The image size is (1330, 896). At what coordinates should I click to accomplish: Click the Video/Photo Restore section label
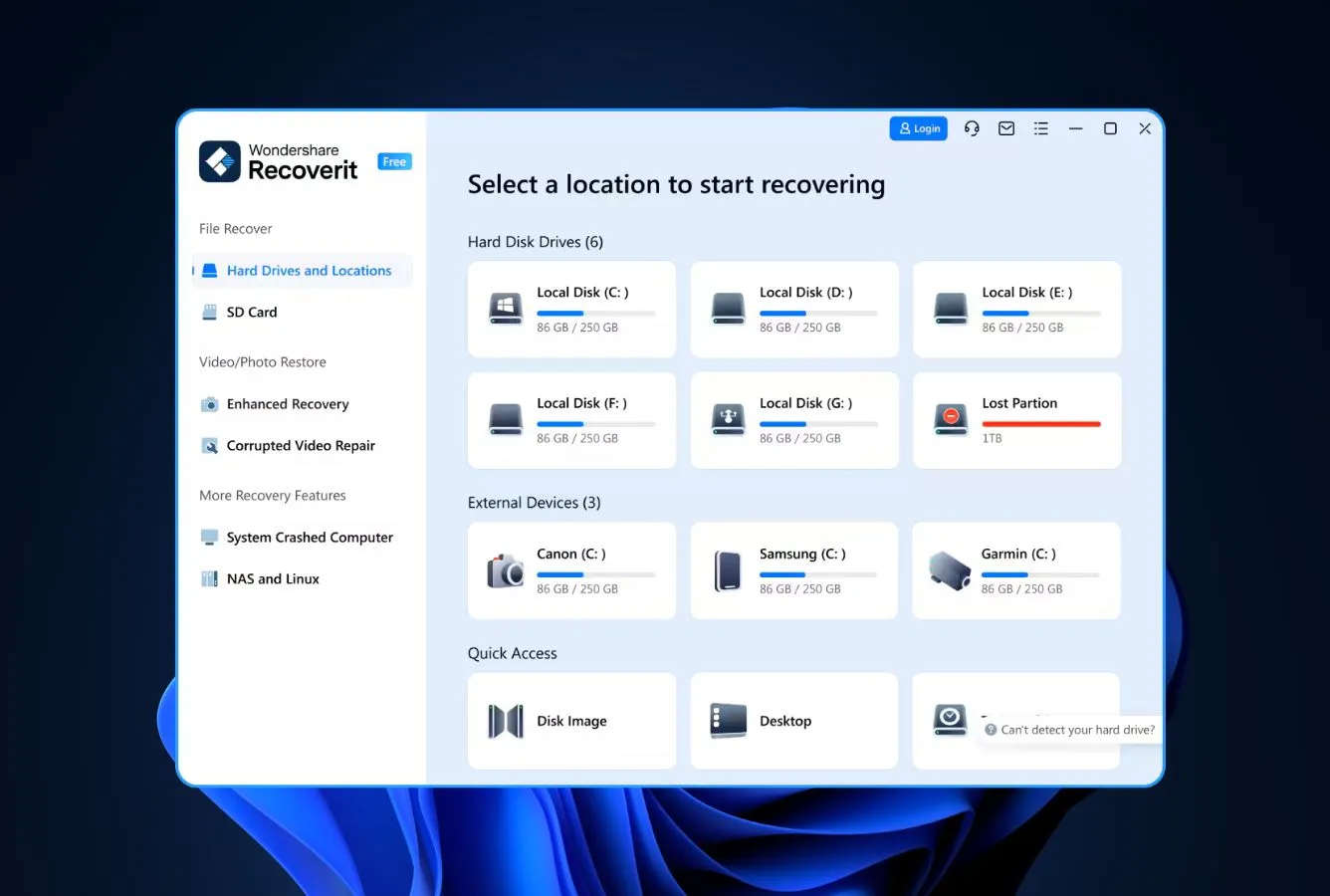point(263,362)
